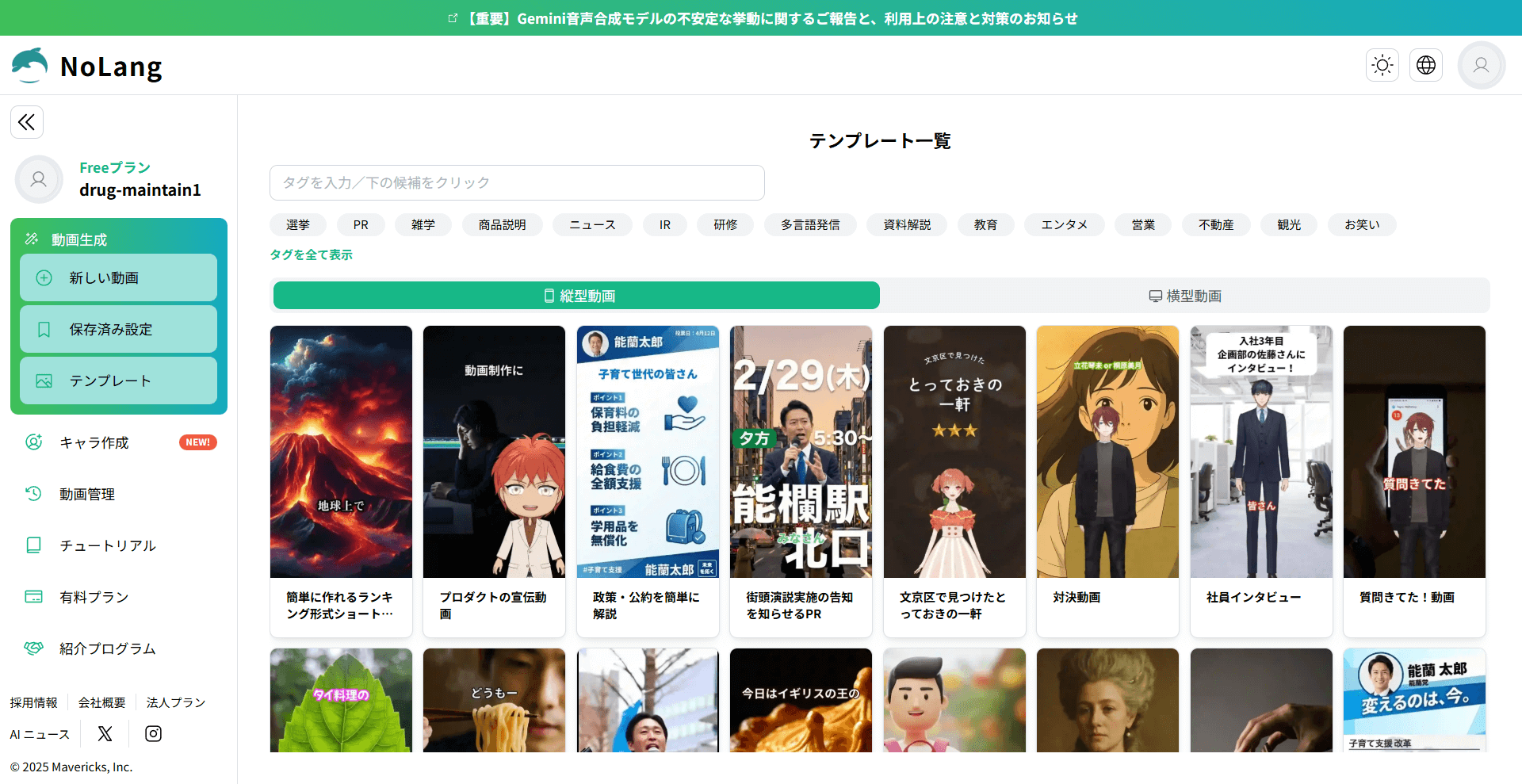The height and width of the screenshot is (784, 1522).
Task: Open 有料プラン in sidebar
Action: [94, 597]
